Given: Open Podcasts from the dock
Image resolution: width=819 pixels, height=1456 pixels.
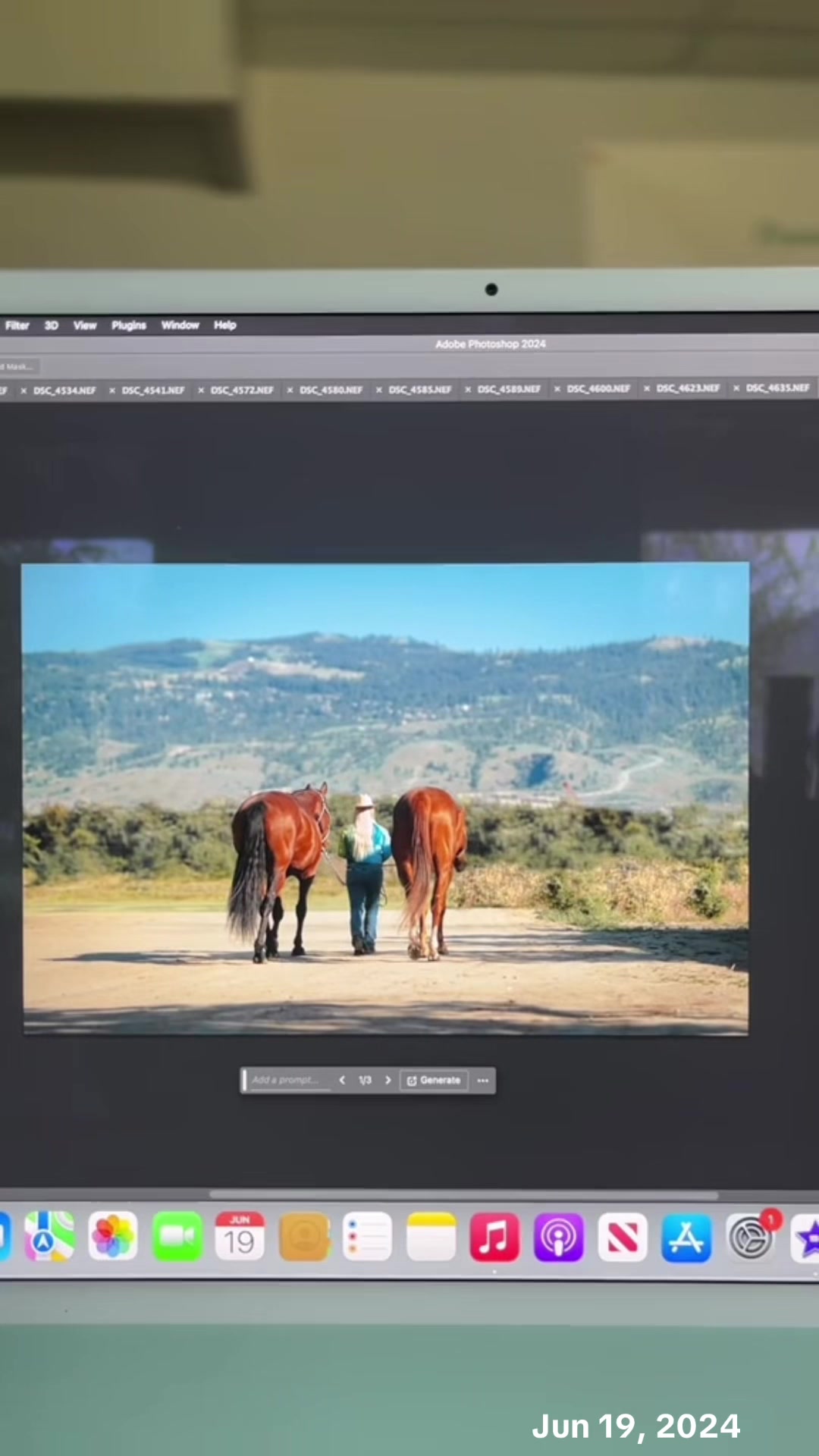Looking at the screenshot, I should [558, 1237].
